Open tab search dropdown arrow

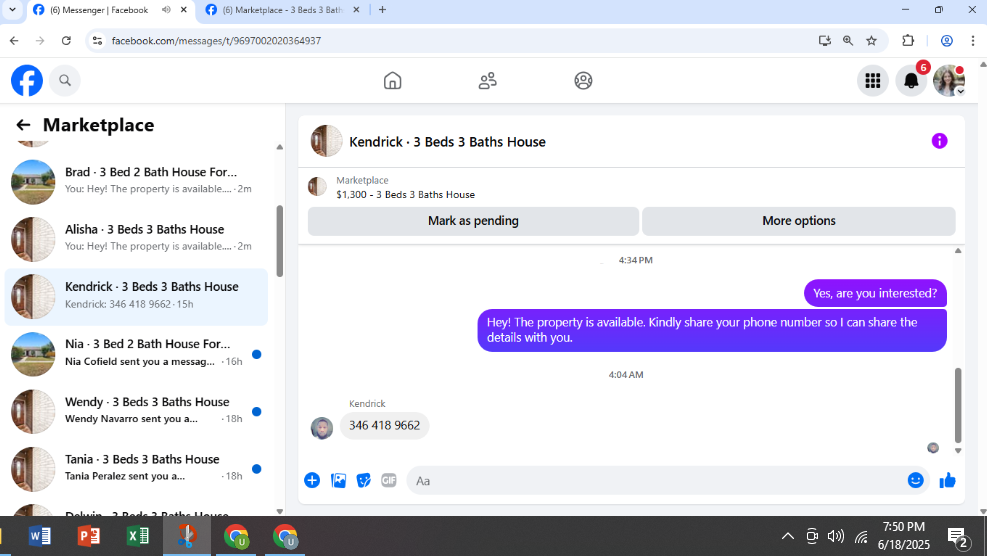[x=12, y=10]
